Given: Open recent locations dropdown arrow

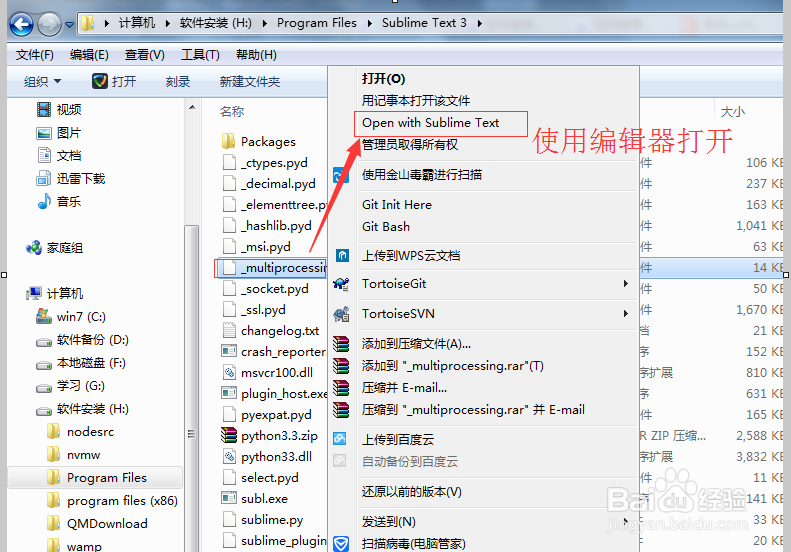Looking at the screenshot, I should click(69, 24).
